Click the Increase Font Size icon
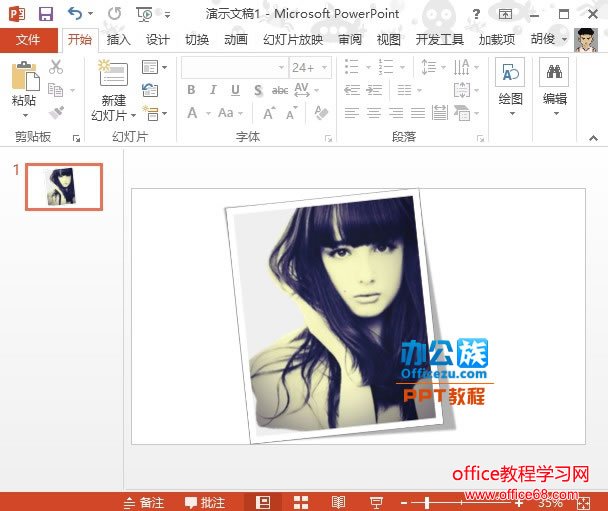The height and width of the screenshot is (511, 608). (269, 113)
